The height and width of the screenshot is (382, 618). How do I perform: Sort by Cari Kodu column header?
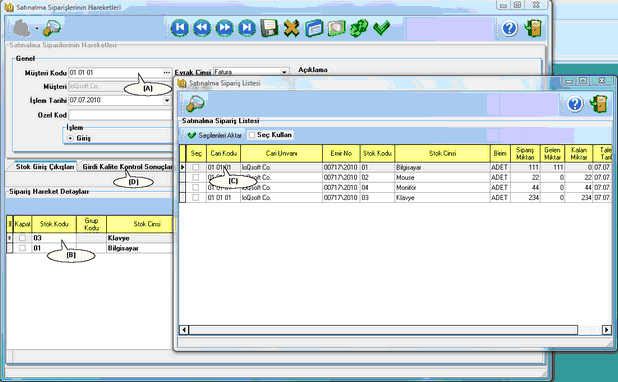pyautogui.click(x=223, y=153)
